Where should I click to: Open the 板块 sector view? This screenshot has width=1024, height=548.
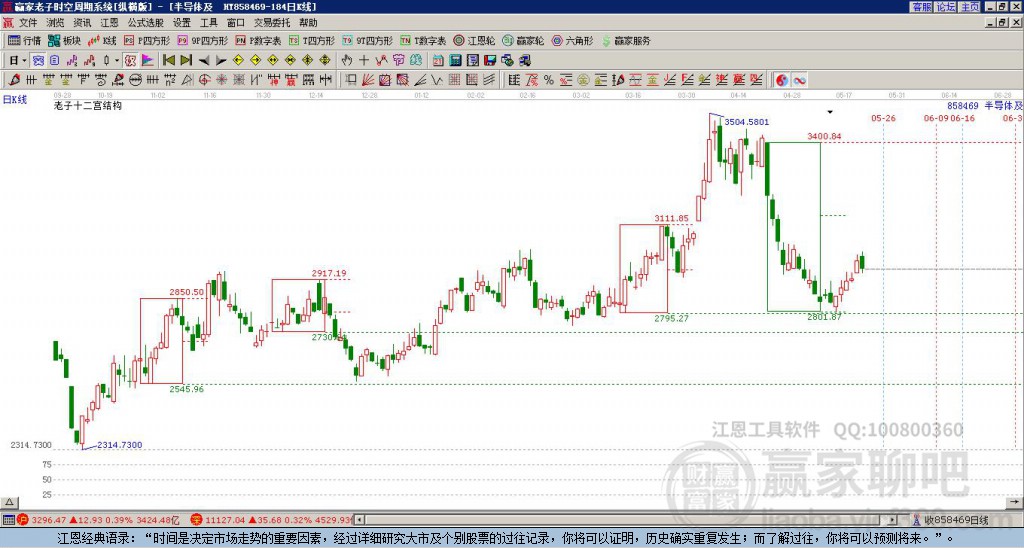[x=65, y=40]
